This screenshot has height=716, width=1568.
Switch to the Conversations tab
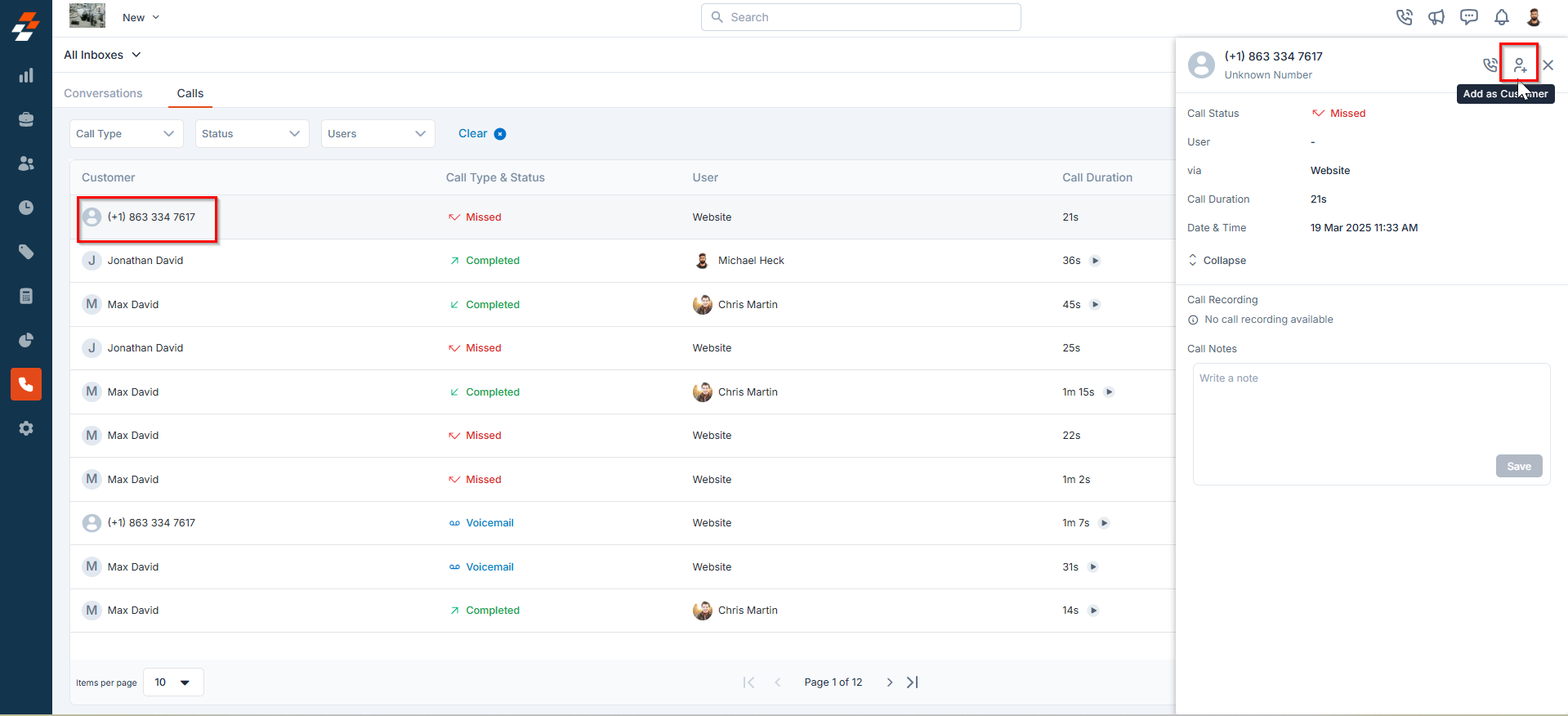(x=103, y=93)
